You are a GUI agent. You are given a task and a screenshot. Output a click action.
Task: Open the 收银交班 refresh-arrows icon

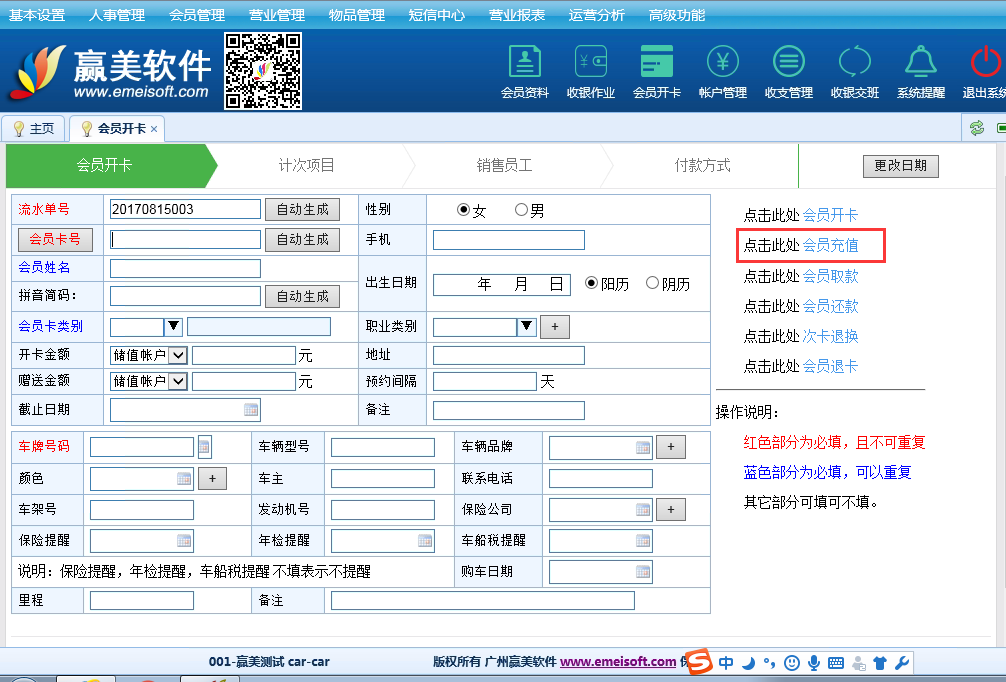pyautogui.click(x=854, y=63)
